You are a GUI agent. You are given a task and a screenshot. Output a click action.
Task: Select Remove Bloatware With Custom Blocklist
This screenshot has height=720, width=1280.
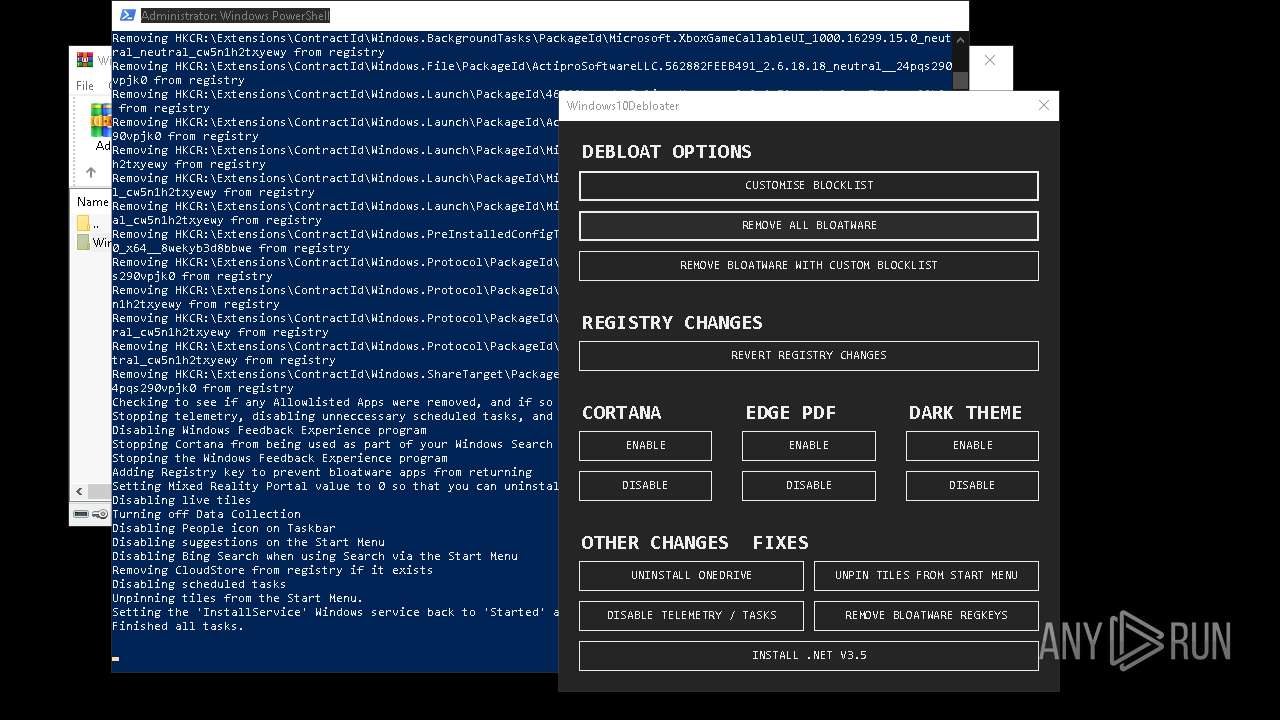pyautogui.click(x=808, y=266)
